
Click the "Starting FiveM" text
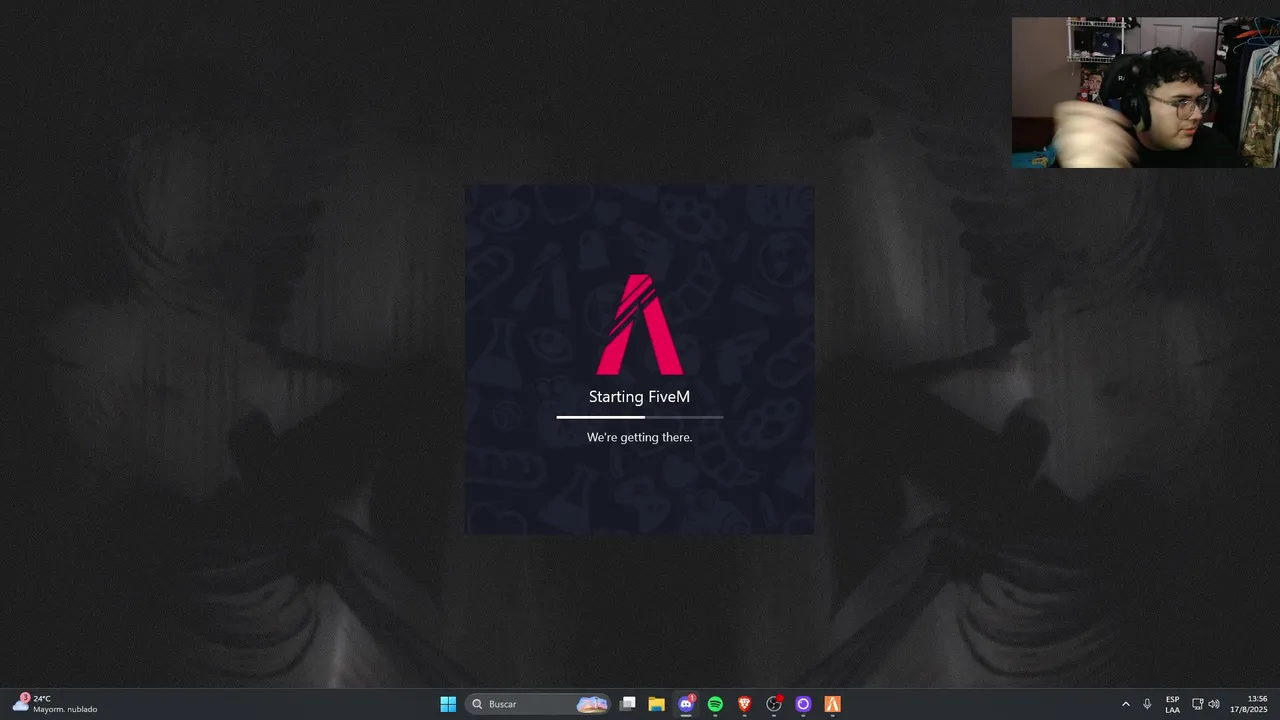[640, 397]
